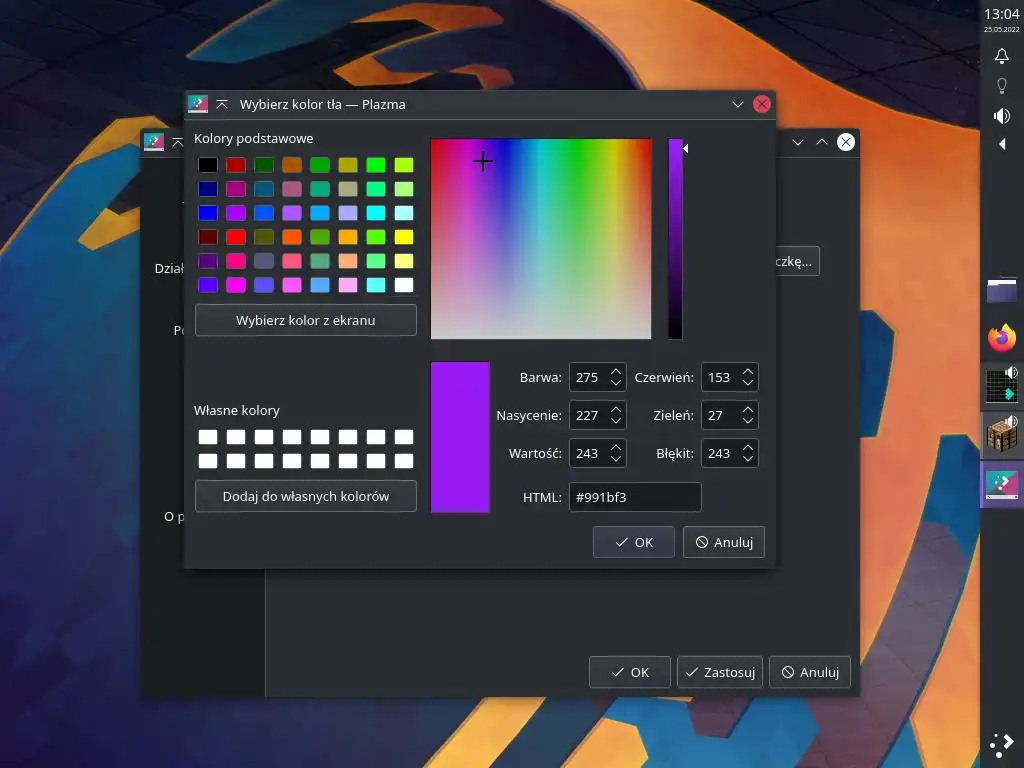Screen dimensions: 1024x768
Task: Click the Wybierz kolor z ekranu button
Action: [306, 320]
